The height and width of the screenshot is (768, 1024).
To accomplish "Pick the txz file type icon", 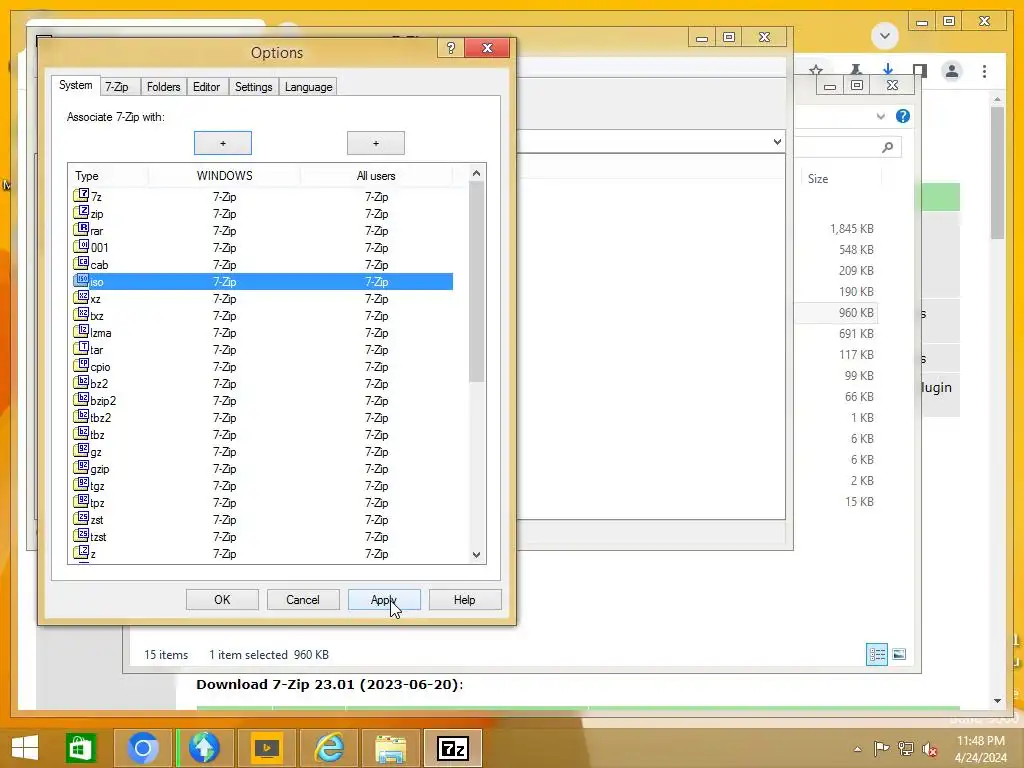I will (x=81, y=314).
